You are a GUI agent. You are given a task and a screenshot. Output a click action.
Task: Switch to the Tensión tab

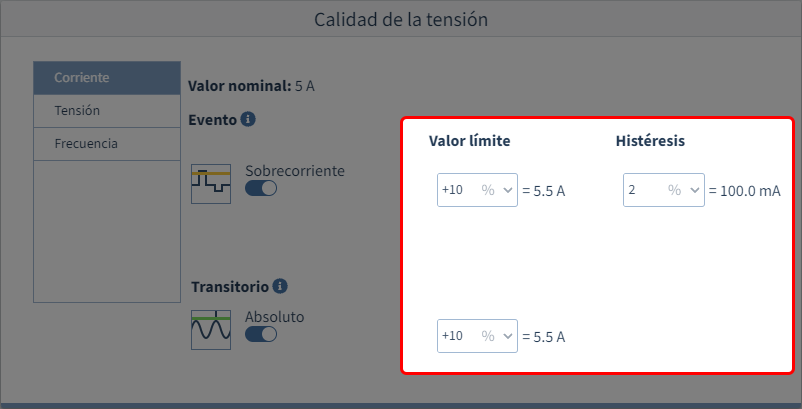[107, 110]
